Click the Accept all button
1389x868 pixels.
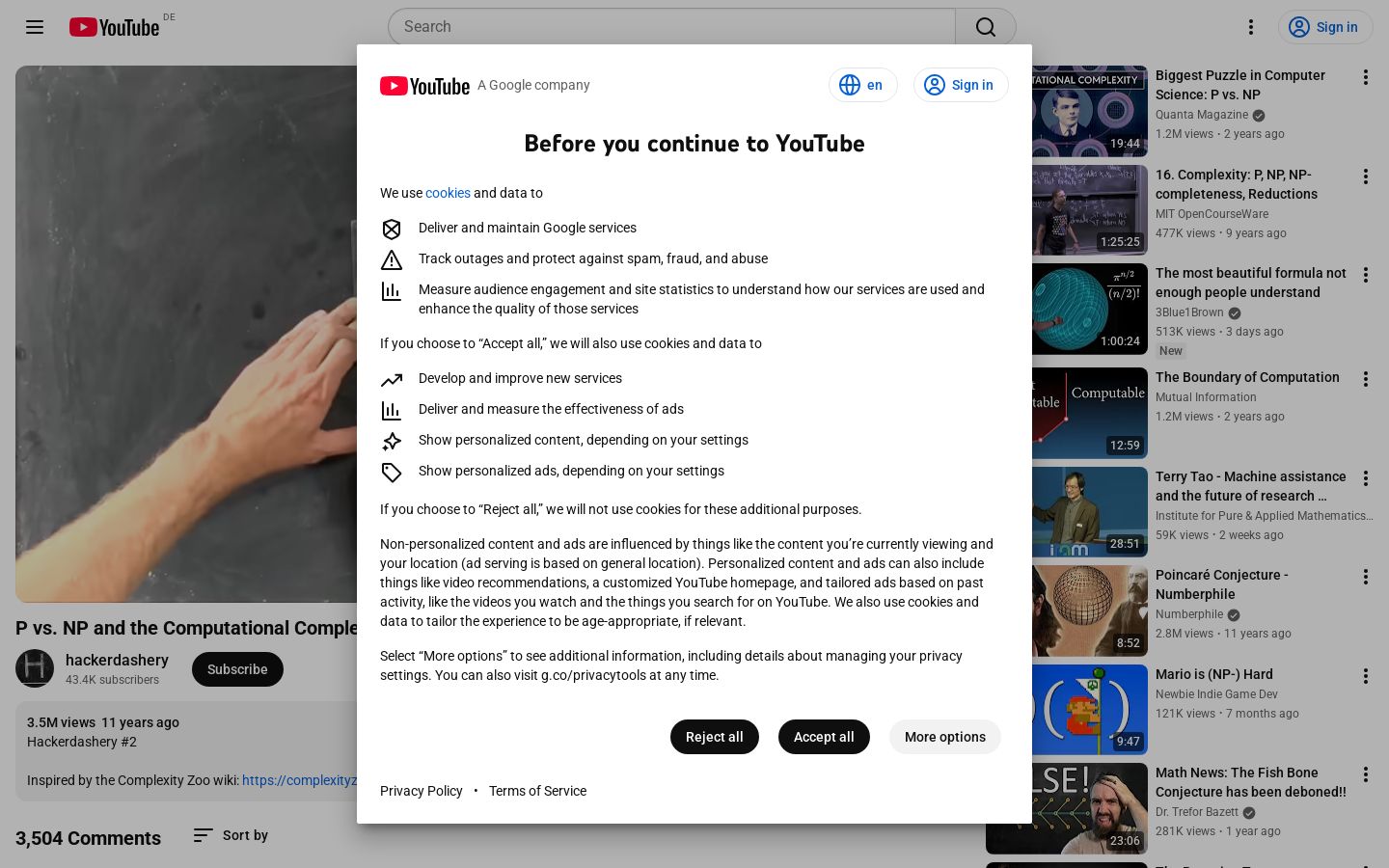tap(824, 737)
